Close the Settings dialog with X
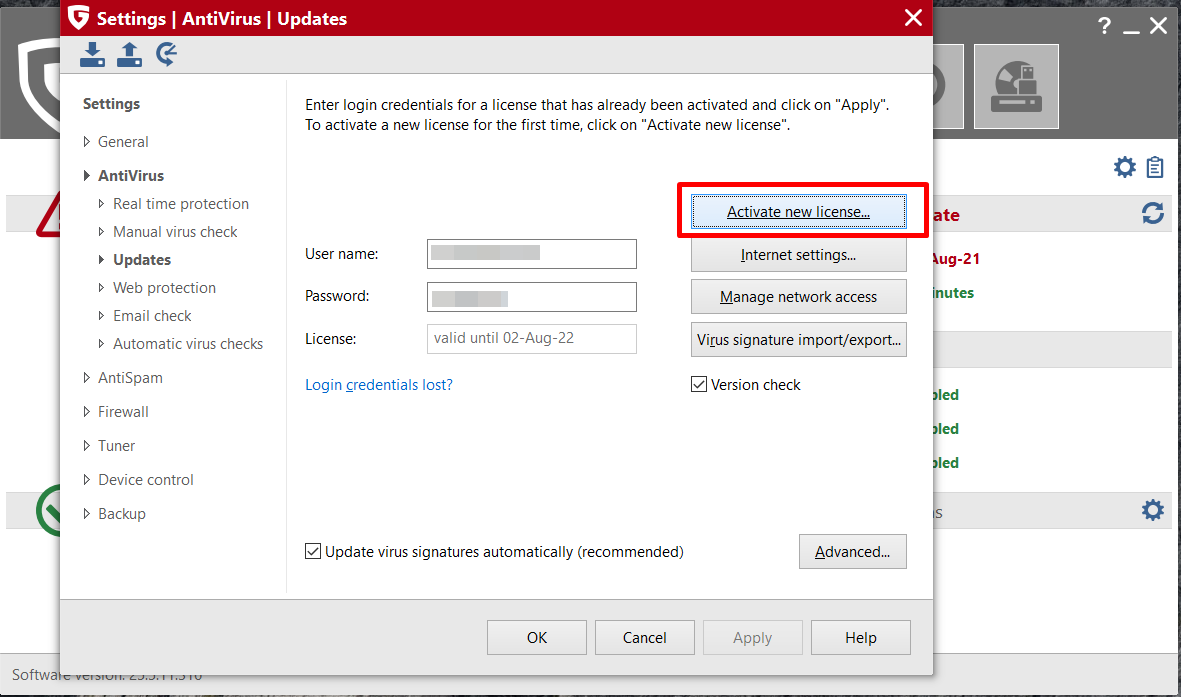1181x697 pixels. click(913, 17)
